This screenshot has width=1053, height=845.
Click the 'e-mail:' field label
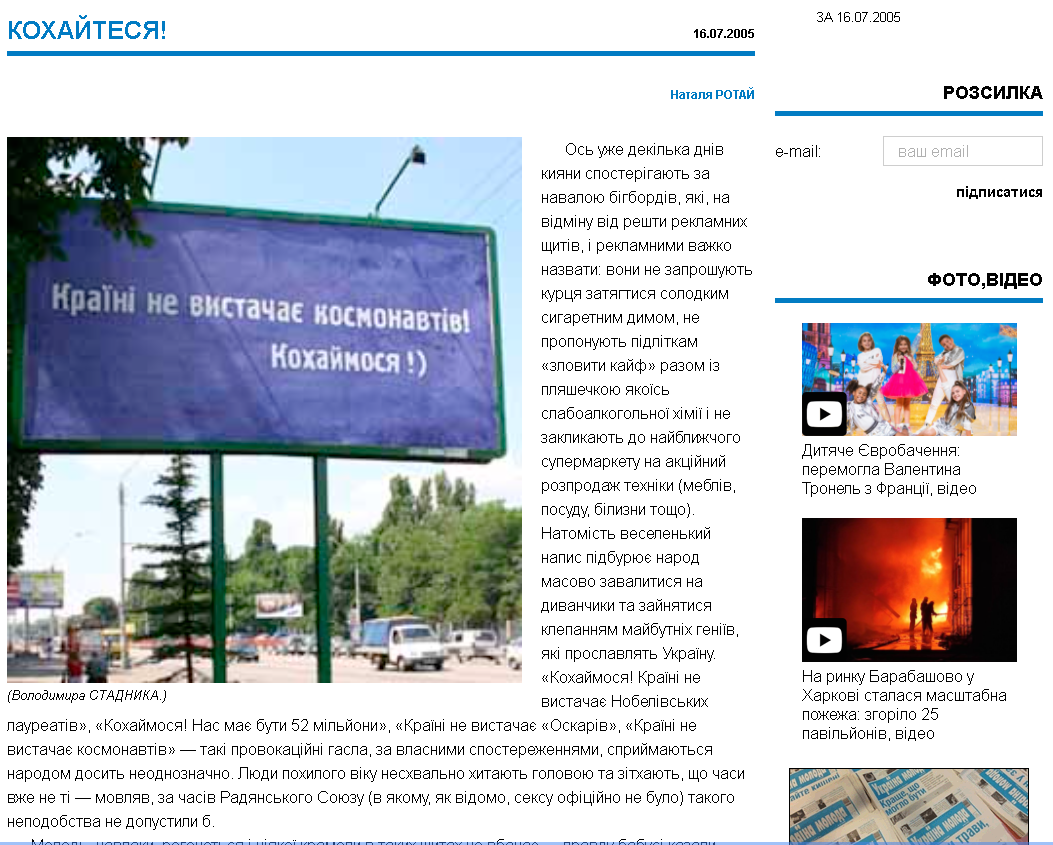(798, 152)
